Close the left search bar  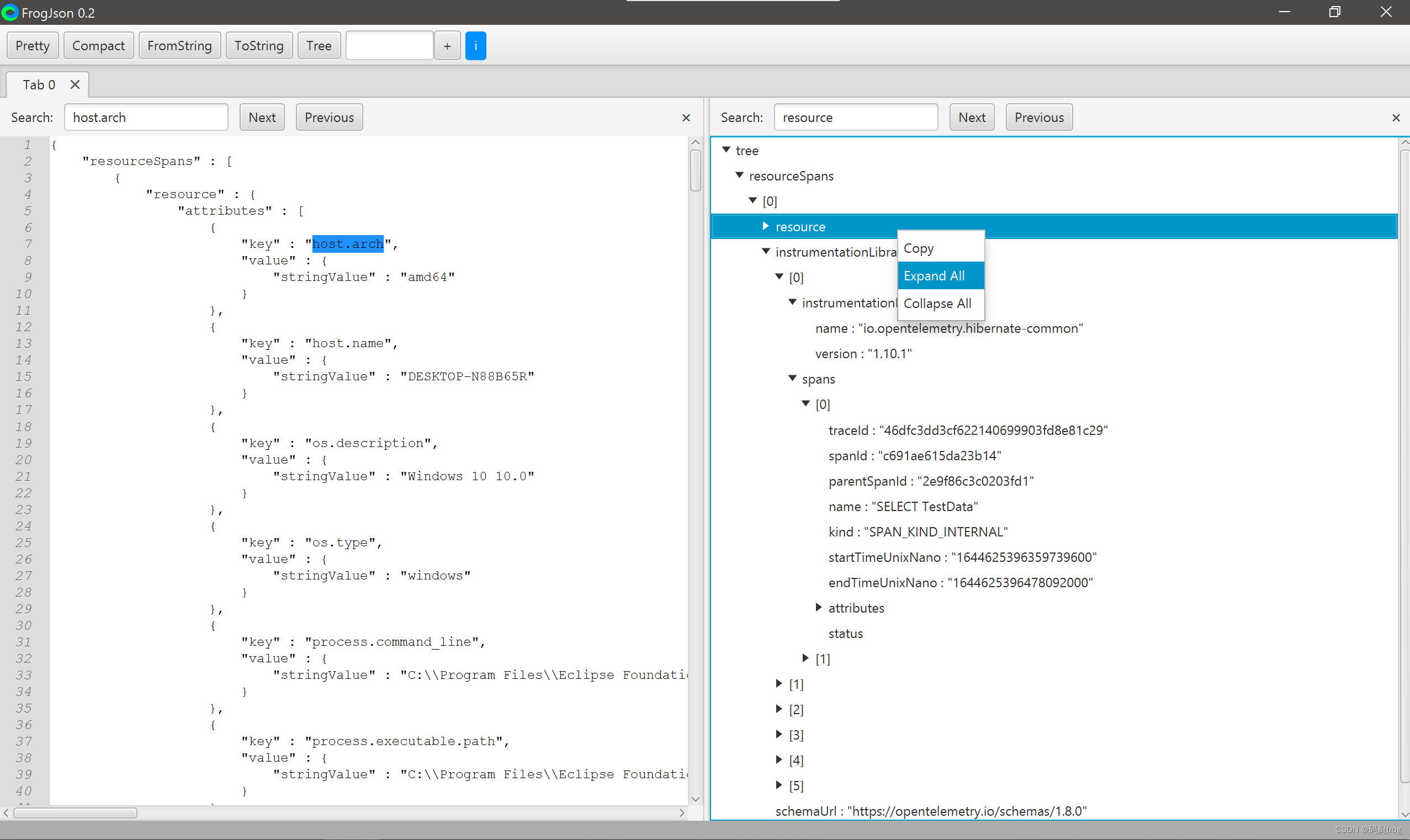(x=686, y=118)
